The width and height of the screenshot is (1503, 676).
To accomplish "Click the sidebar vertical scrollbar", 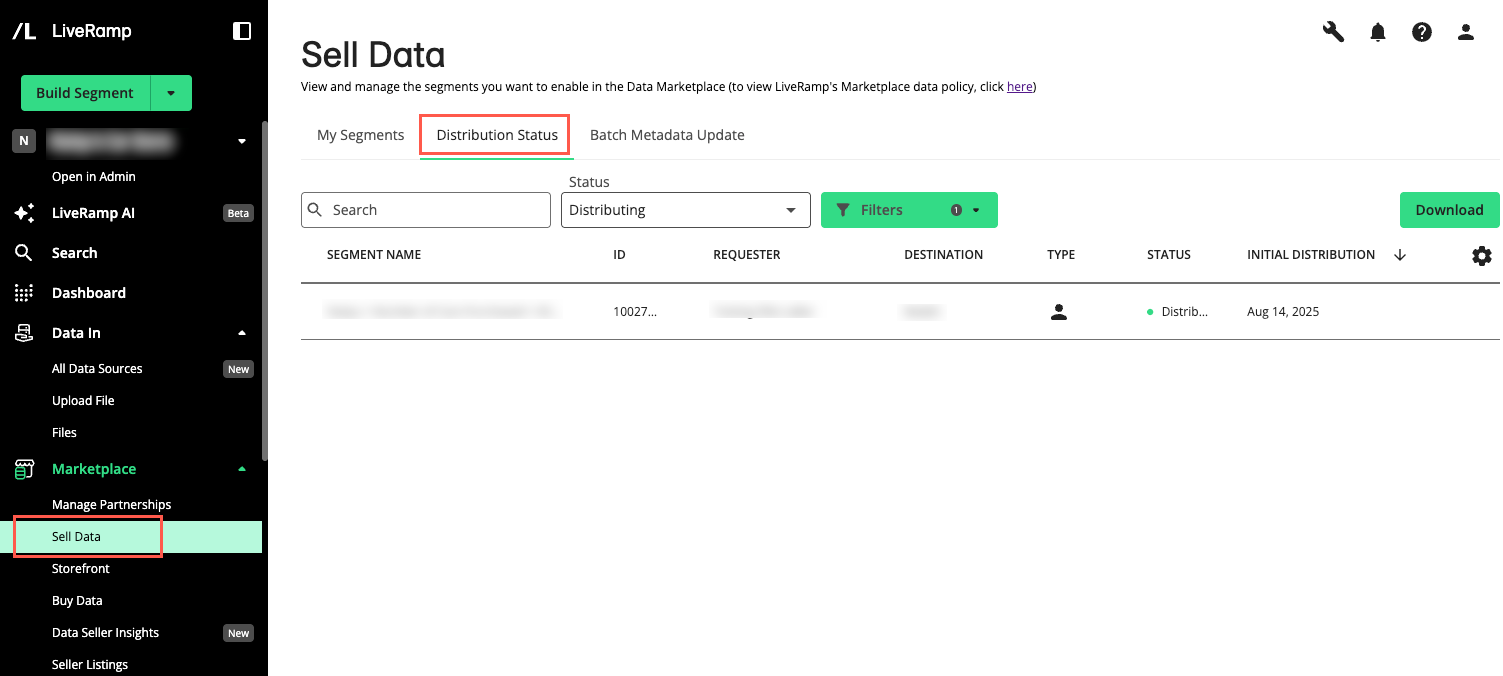I will click(264, 290).
